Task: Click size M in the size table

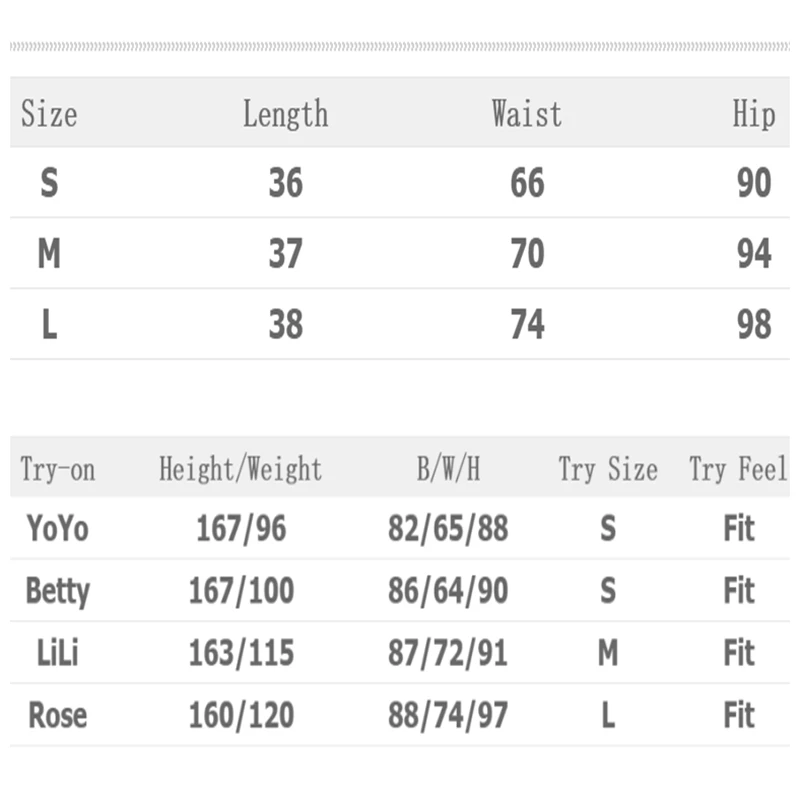Action: coord(49,254)
